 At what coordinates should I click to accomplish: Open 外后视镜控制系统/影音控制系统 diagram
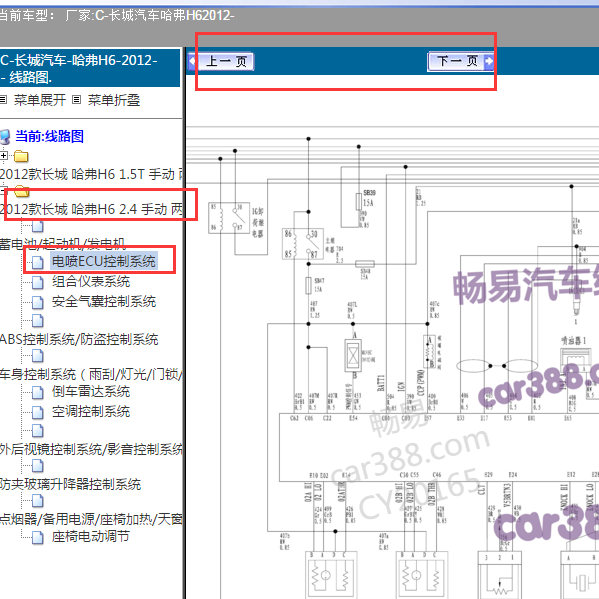[91, 449]
